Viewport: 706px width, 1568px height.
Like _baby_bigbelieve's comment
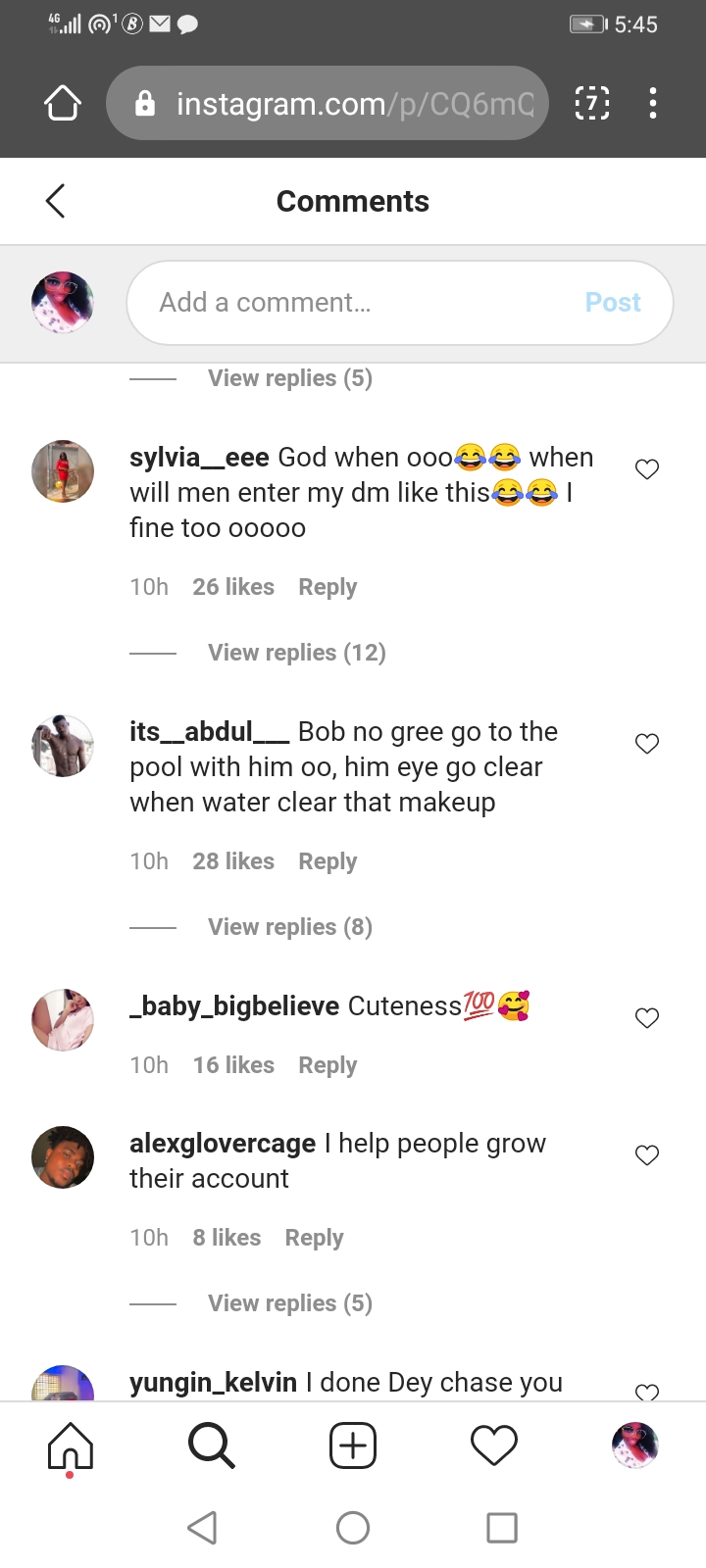[647, 1018]
